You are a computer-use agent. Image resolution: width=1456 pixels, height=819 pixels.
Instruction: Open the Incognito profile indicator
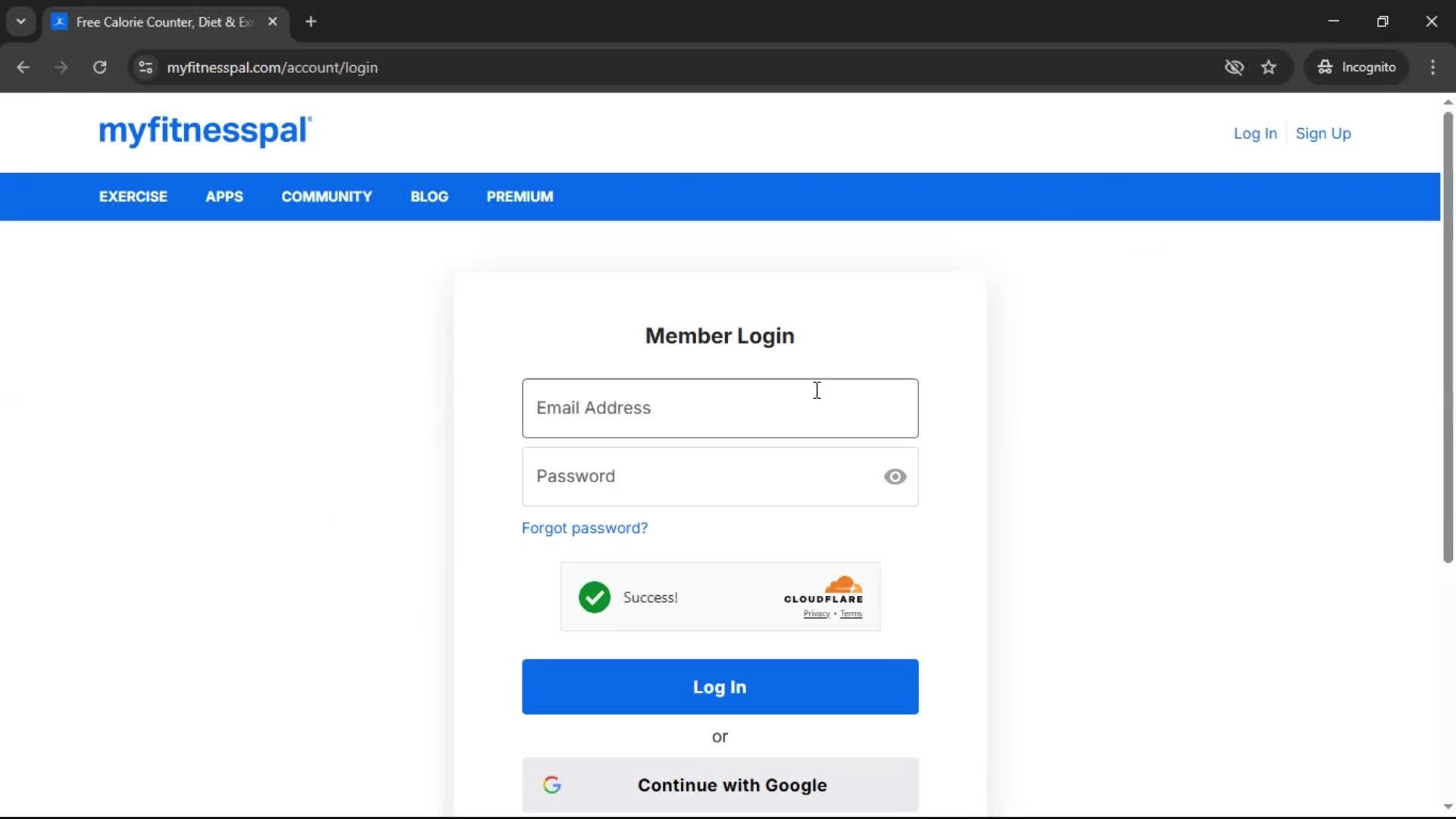tap(1357, 67)
